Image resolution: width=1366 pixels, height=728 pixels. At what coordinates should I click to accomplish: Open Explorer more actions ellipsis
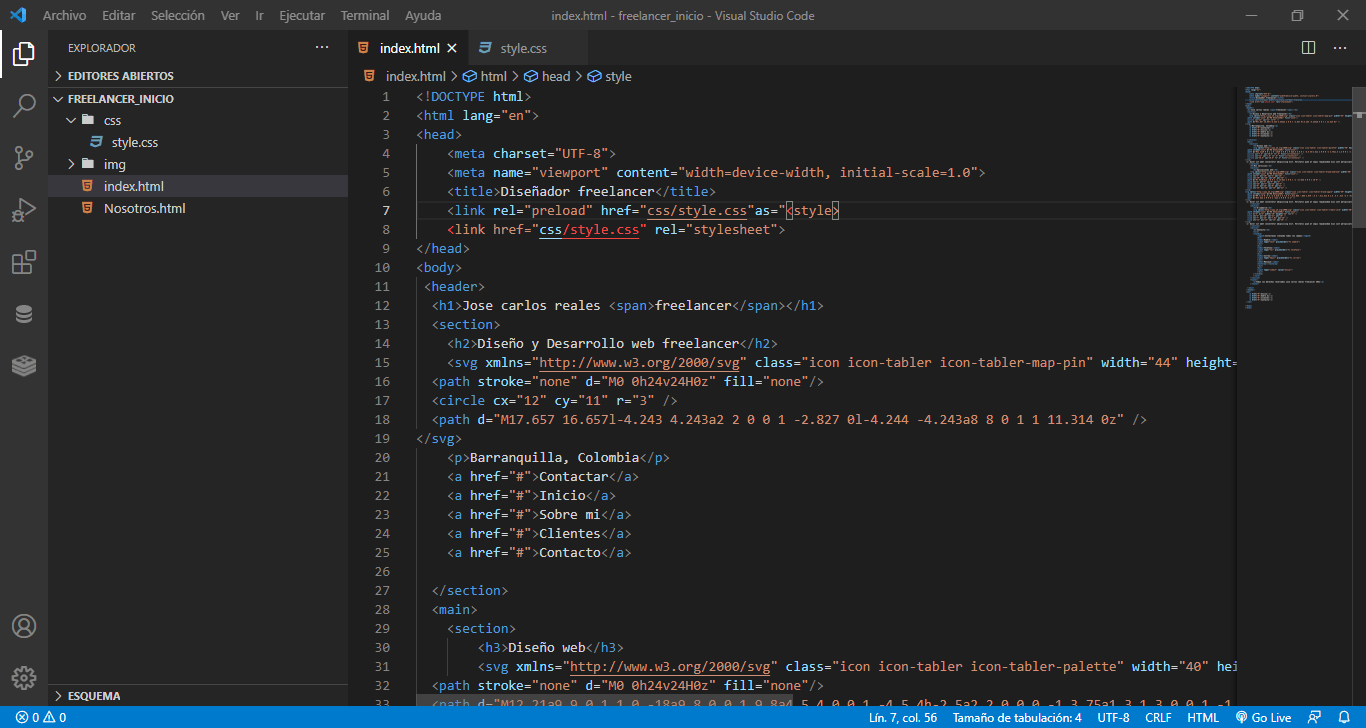tap(322, 47)
